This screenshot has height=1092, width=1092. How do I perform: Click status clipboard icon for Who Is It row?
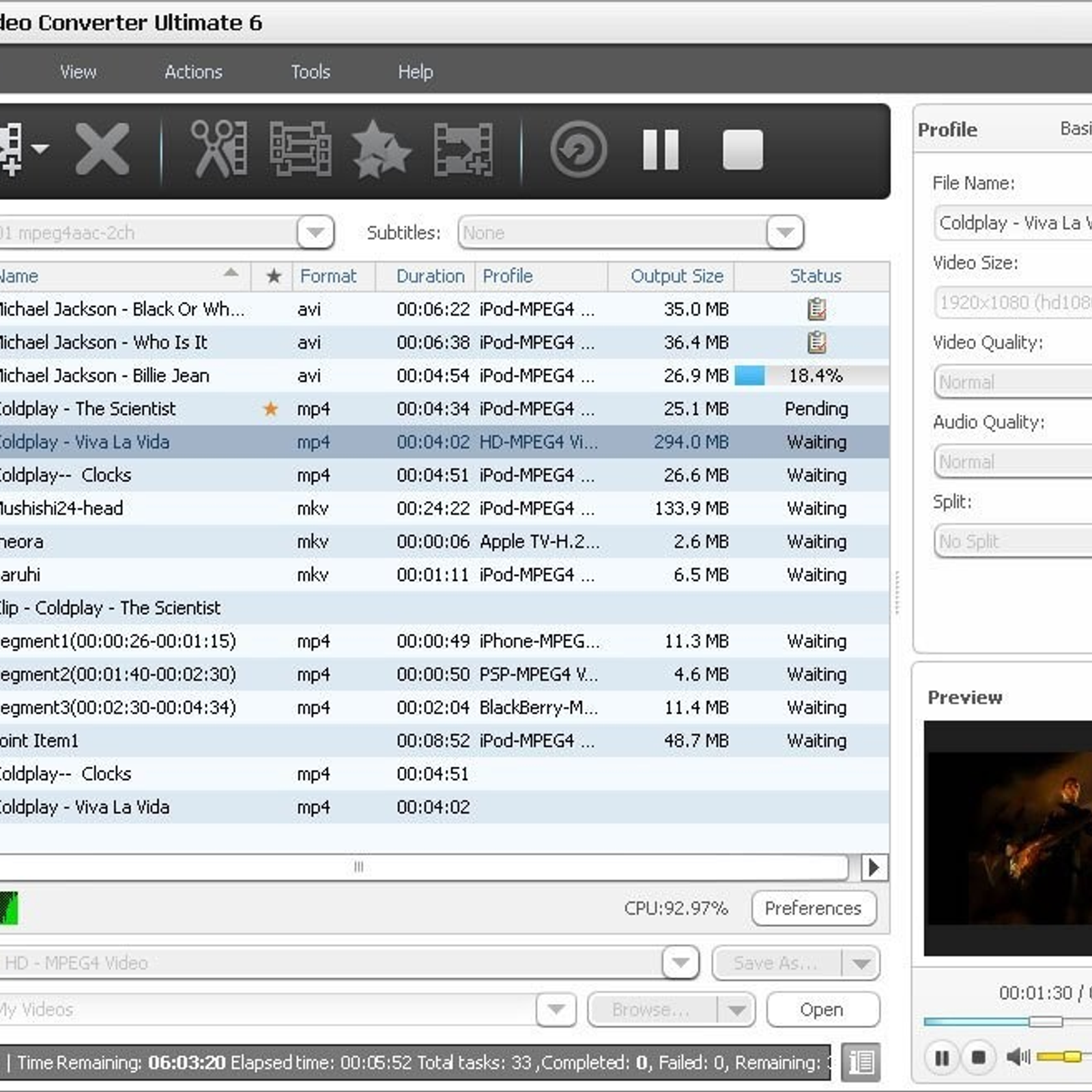pyautogui.click(x=816, y=342)
